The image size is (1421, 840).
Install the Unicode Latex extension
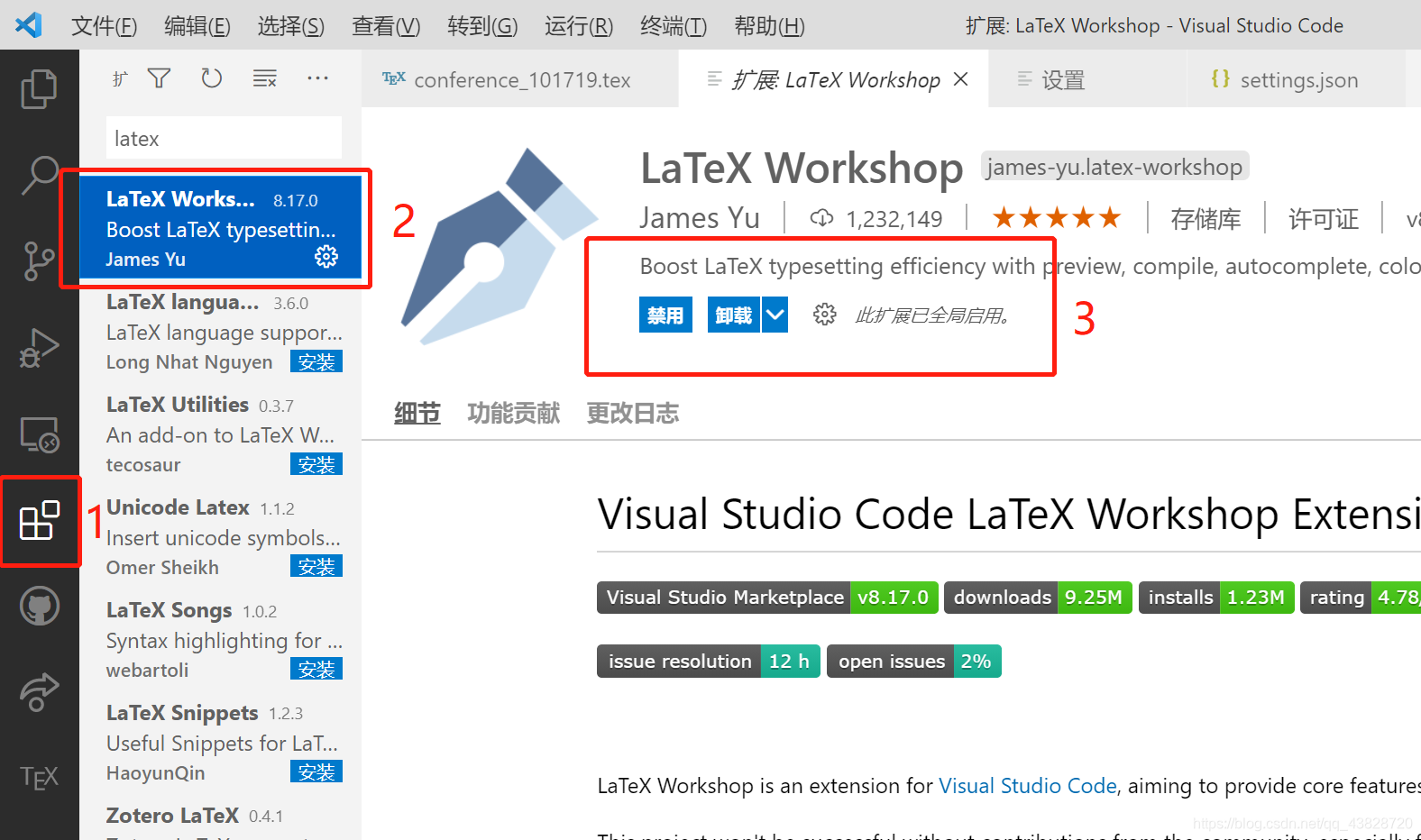point(316,566)
